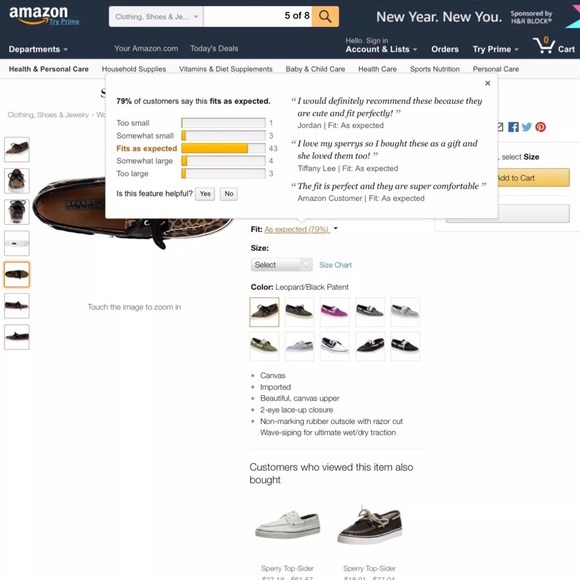Screen dimensions: 580x580
Task: Open Clothing, Shoes & Jewelry search category dropdown
Action: pos(156,17)
